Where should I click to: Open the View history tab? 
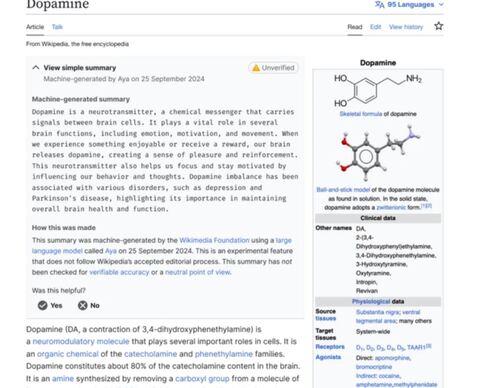tap(406, 27)
